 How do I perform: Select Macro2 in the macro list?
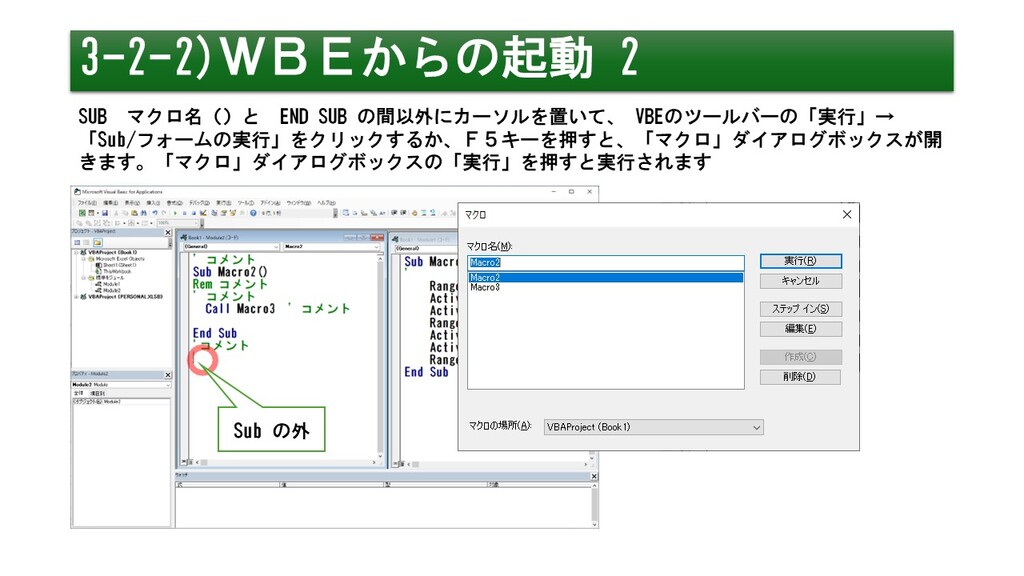point(605,278)
